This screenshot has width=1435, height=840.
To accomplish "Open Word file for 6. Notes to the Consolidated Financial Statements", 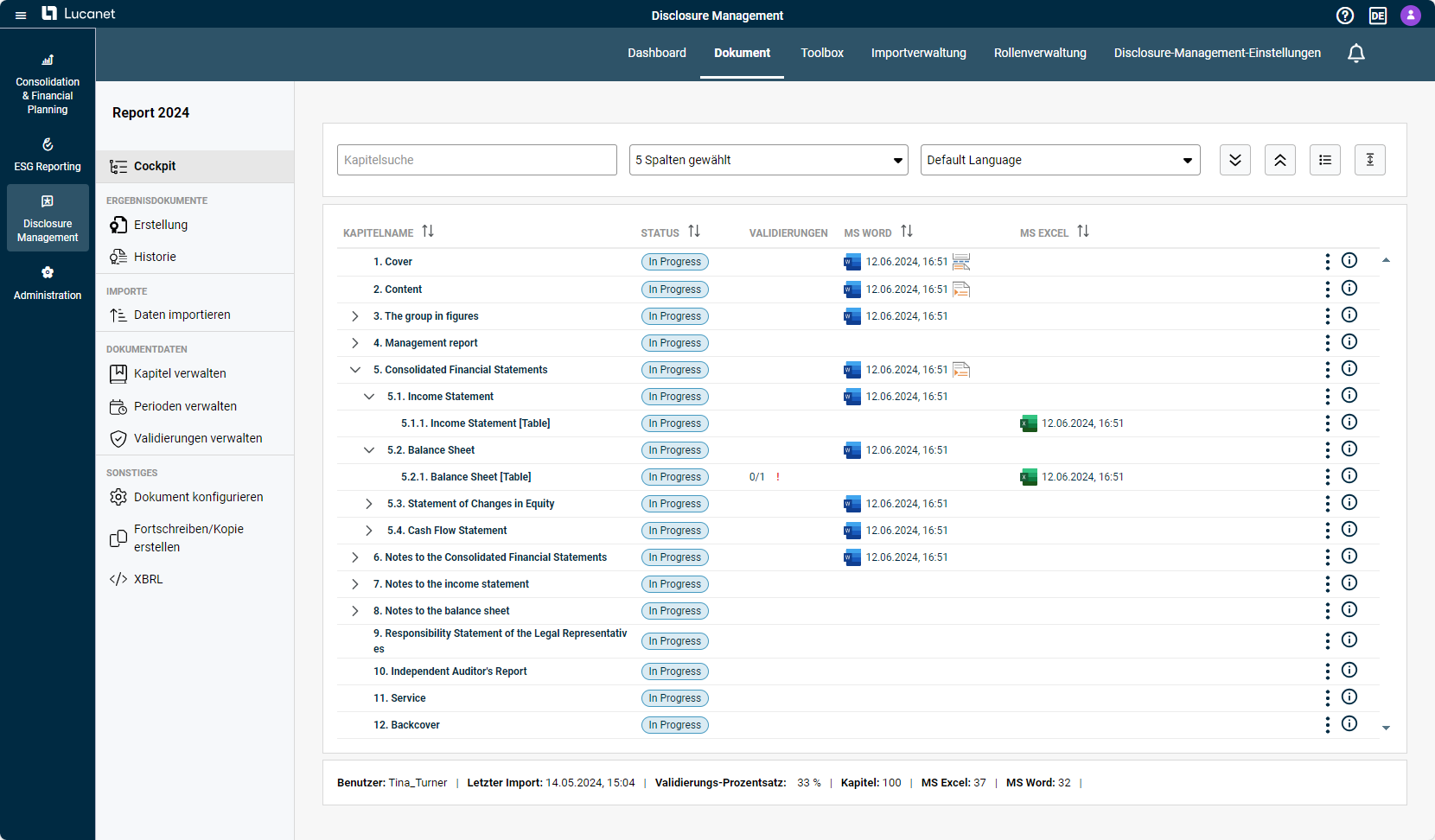I will pos(852,557).
